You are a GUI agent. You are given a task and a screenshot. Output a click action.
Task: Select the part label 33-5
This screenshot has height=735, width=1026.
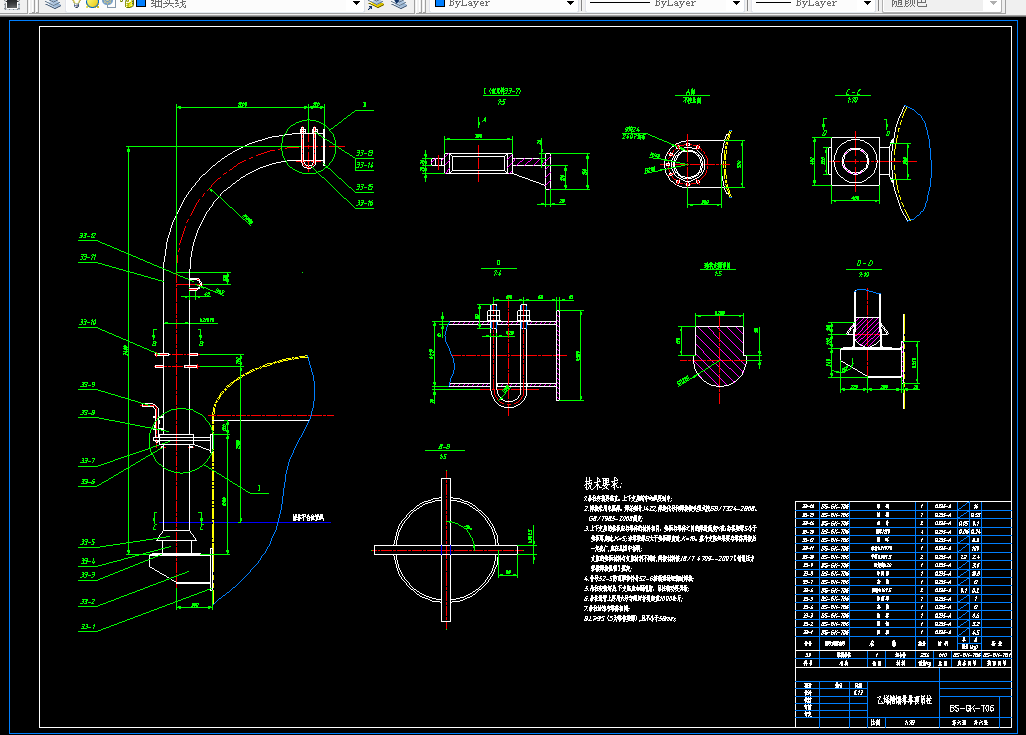(88, 542)
